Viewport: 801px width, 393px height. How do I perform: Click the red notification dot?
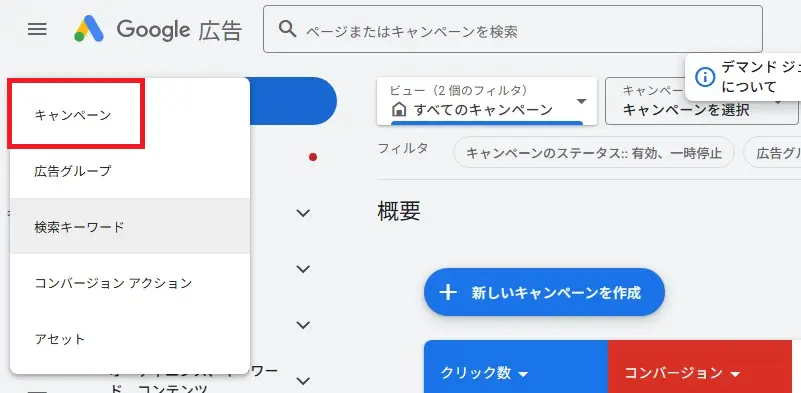pos(313,157)
